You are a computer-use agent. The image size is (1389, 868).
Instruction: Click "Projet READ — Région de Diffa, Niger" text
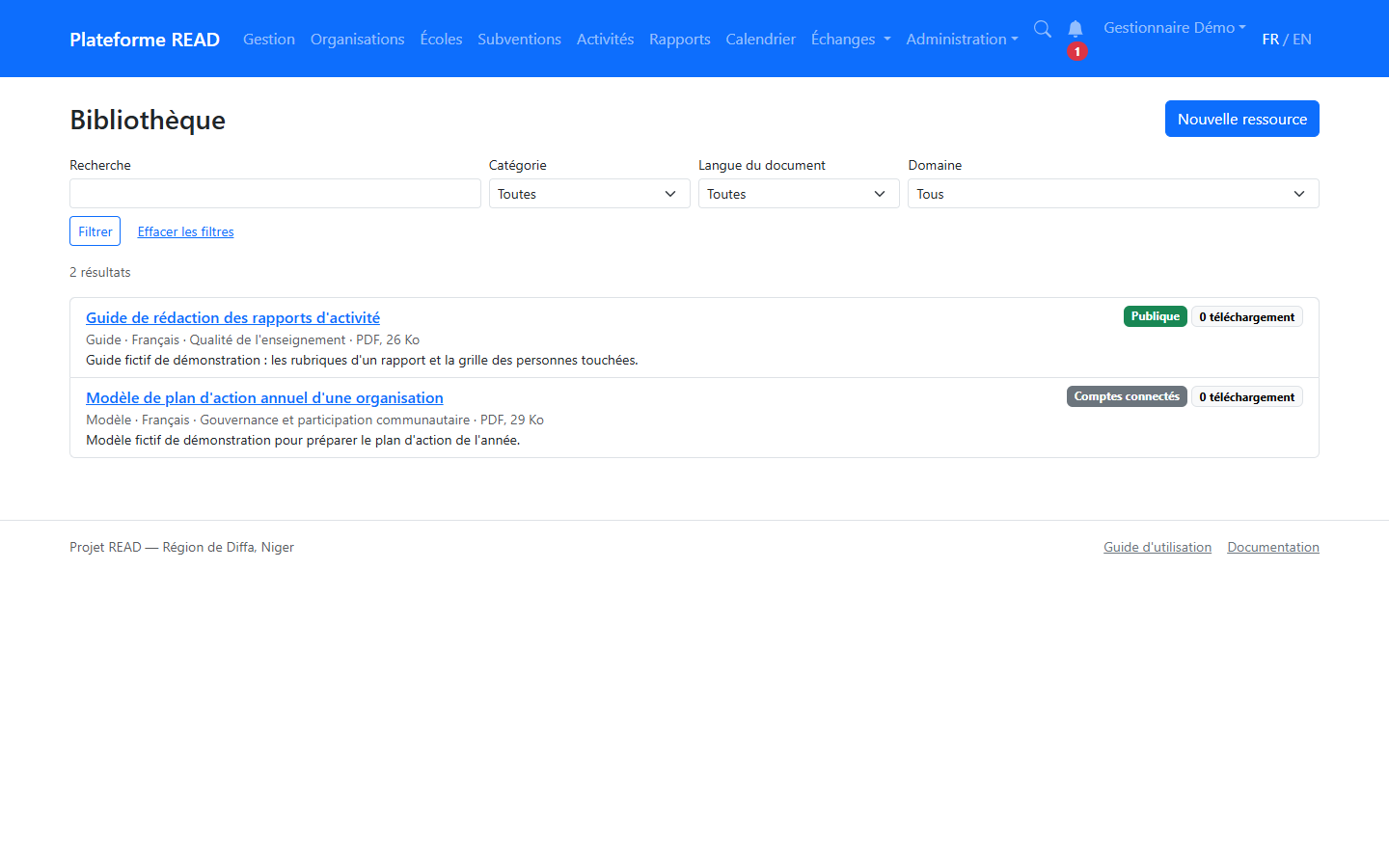[x=181, y=547]
